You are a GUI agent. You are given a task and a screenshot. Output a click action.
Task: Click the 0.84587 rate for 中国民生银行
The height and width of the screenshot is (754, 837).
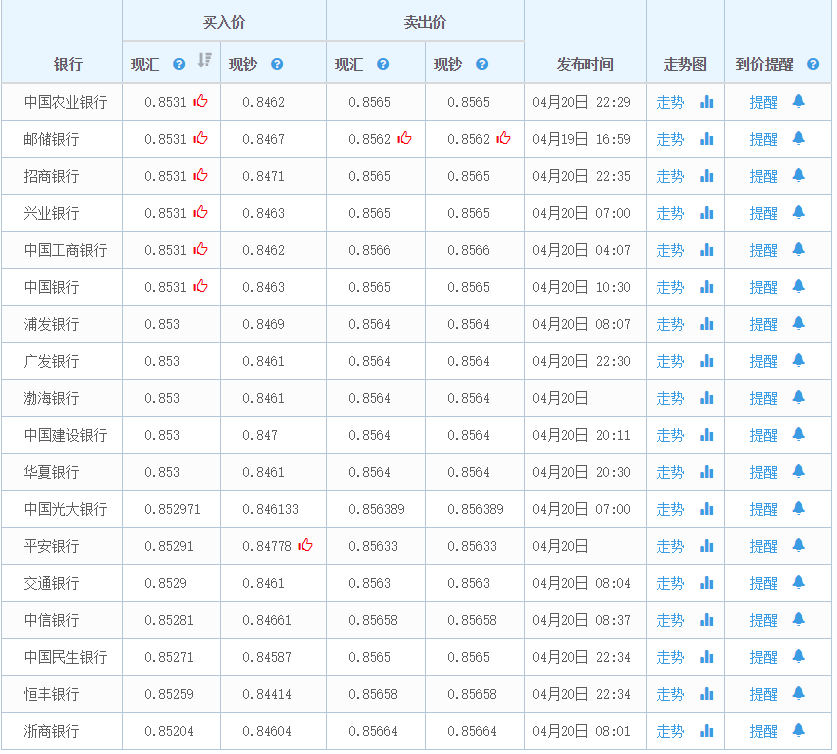[267, 657]
